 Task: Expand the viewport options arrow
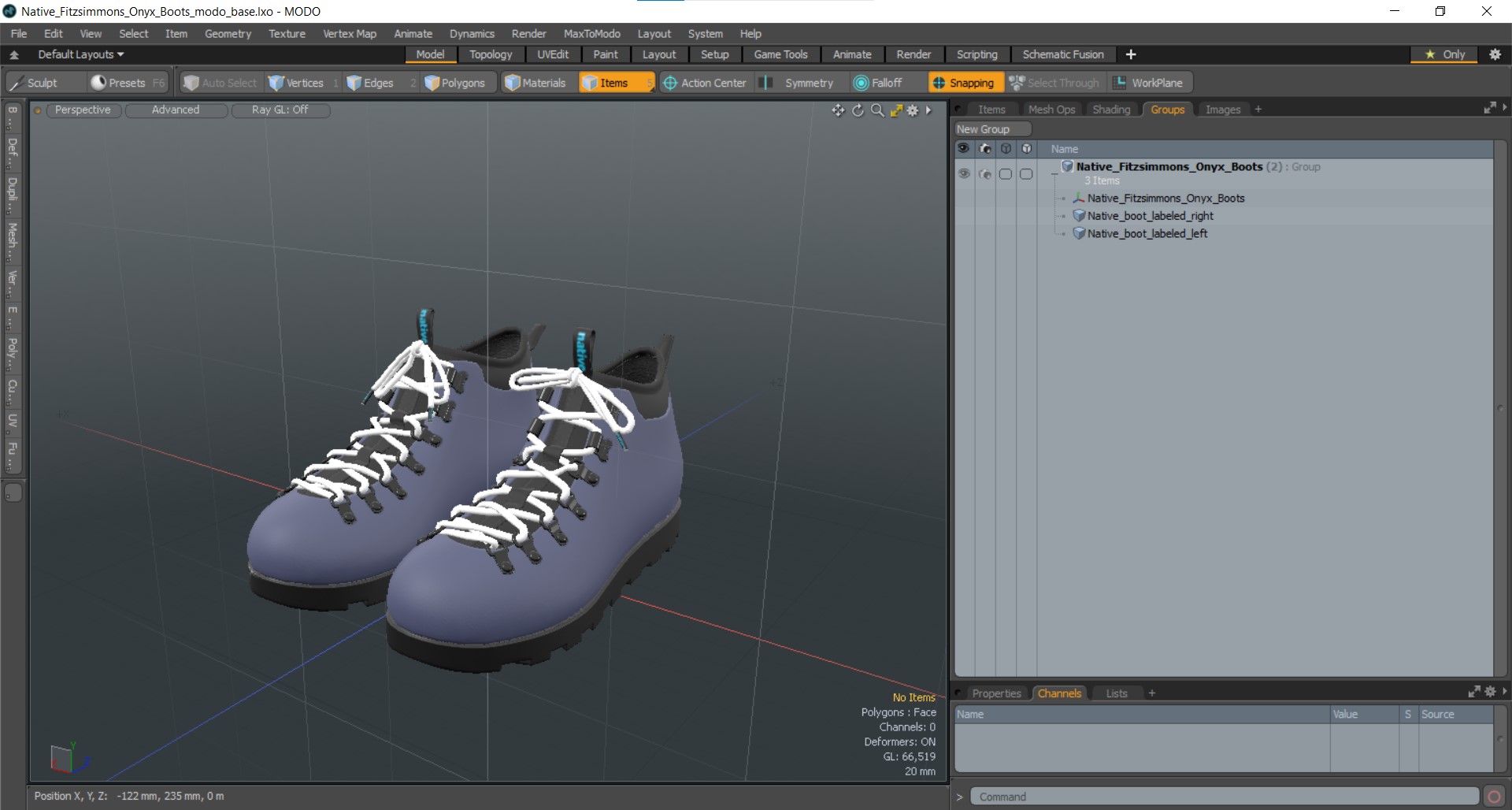point(929,110)
